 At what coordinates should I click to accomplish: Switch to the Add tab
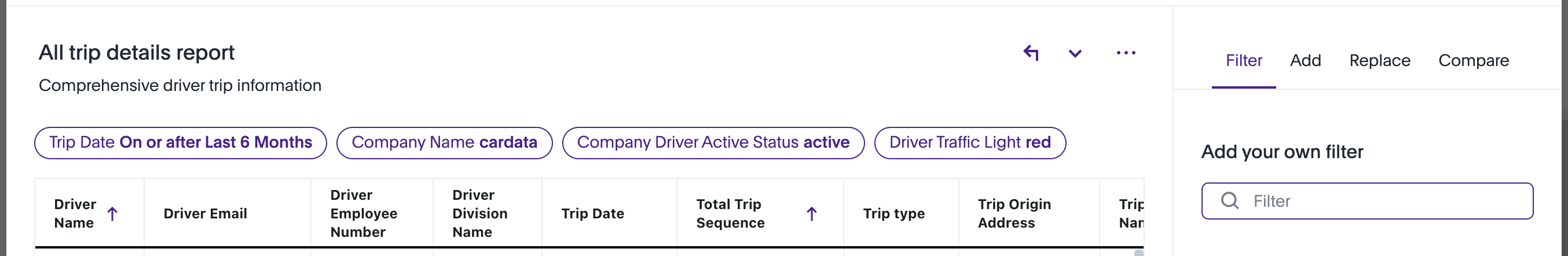click(1305, 60)
